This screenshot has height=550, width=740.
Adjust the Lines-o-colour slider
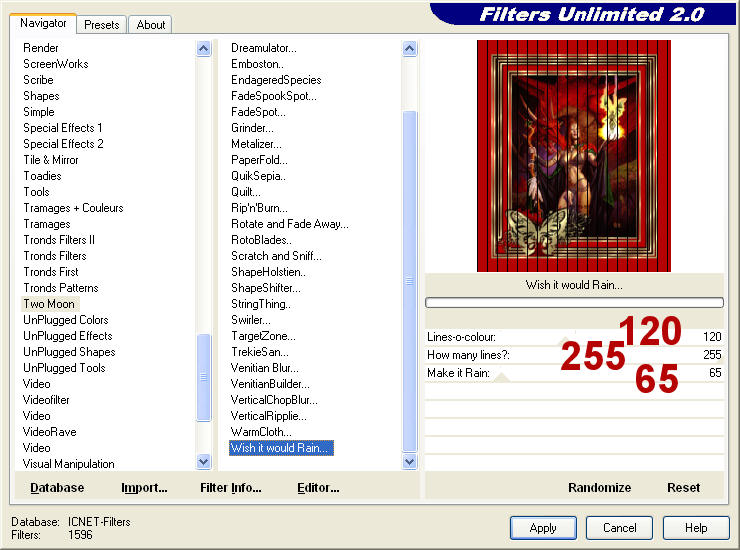(574, 337)
